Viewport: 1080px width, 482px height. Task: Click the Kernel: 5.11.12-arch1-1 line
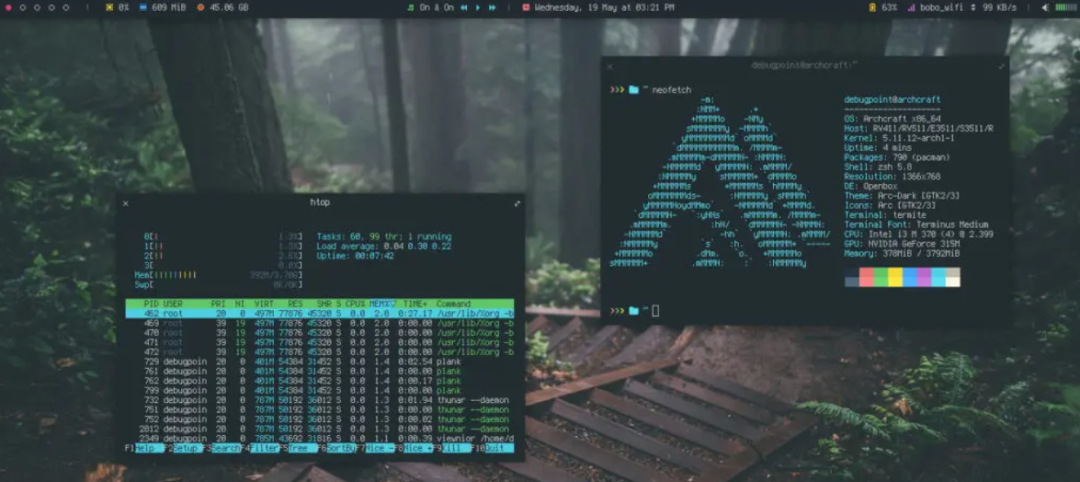(x=902, y=138)
